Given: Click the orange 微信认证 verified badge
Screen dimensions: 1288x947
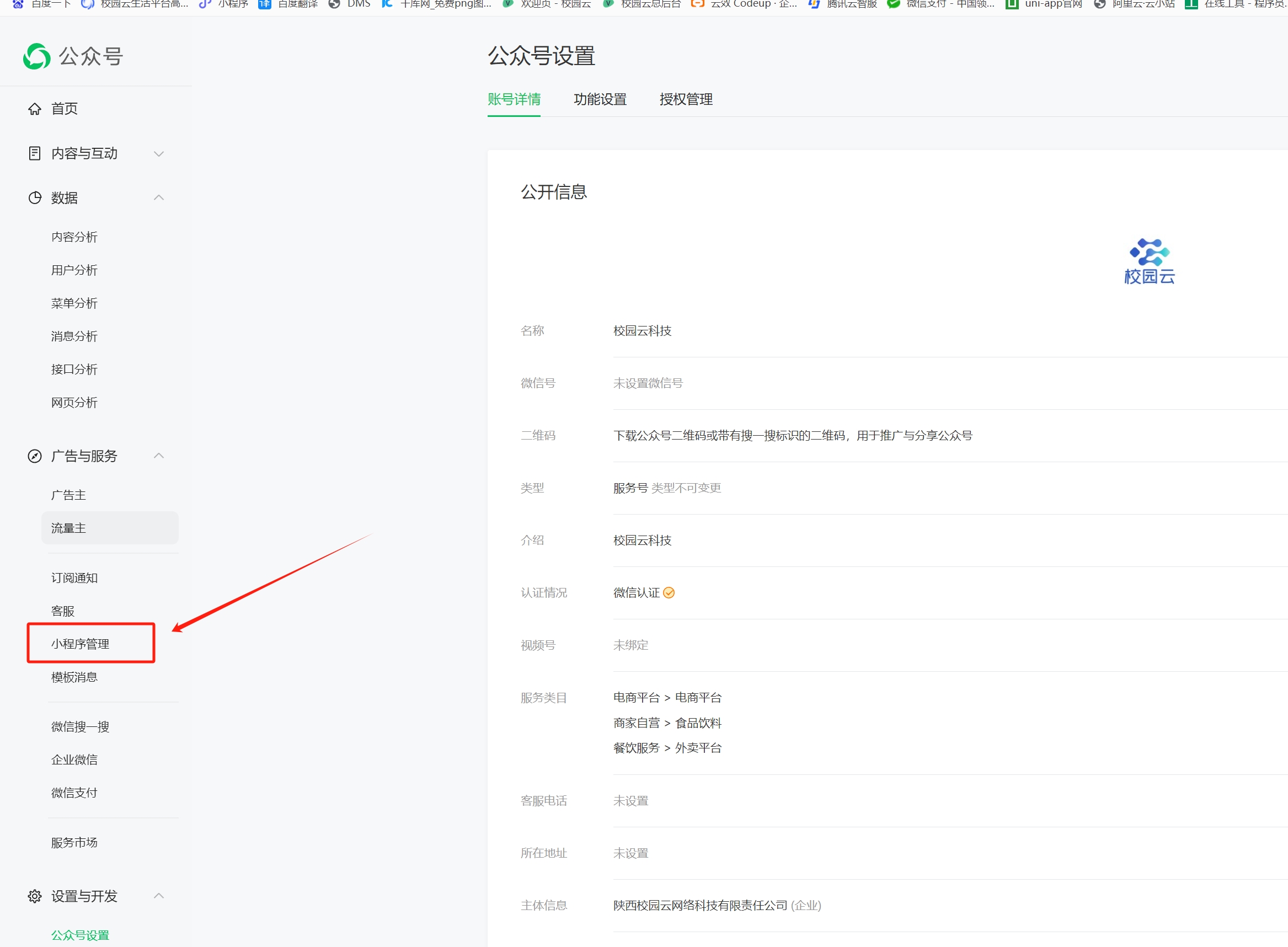Looking at the screenshot, I should pos(669,593).
